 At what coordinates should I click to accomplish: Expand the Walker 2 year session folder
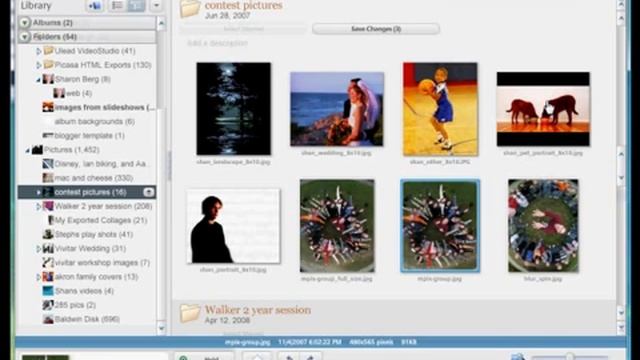click(38, 207)
